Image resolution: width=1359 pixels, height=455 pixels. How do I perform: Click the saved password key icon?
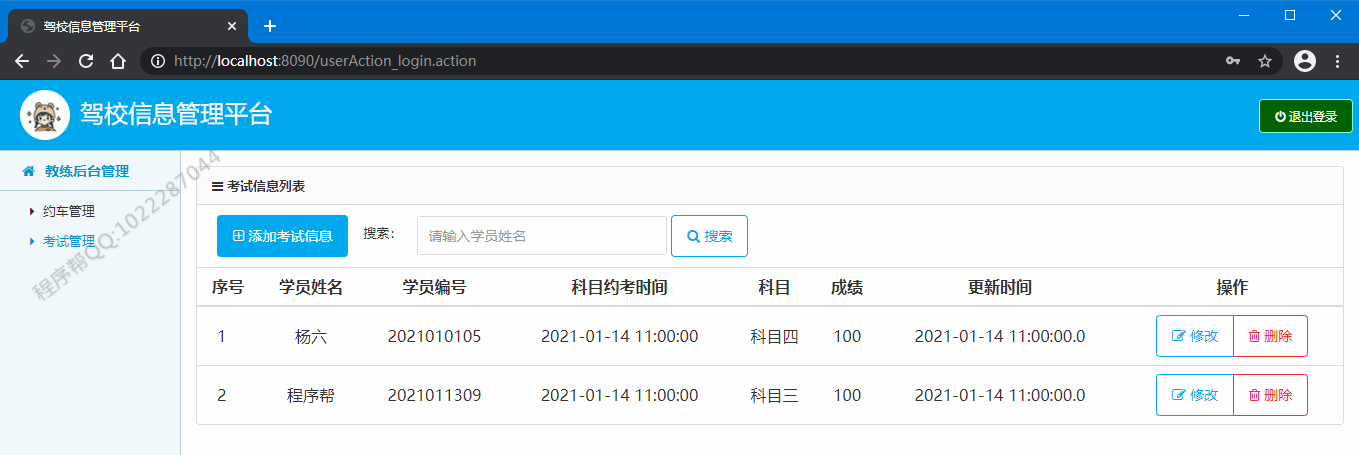(x=1233, y=61)
